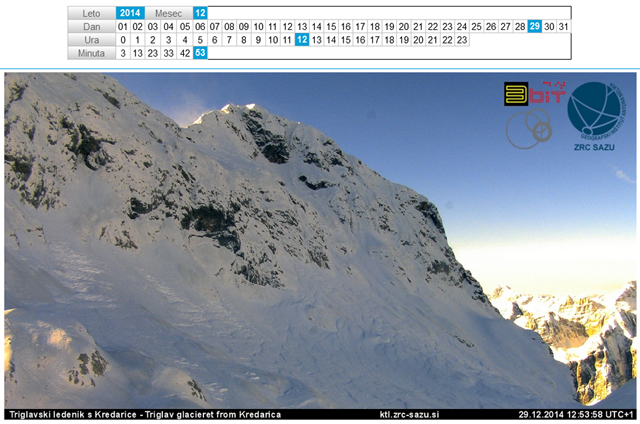Screen dimensions: 640x424
Task: Click the gray gears watermark logo
Action: click(527, 129)
